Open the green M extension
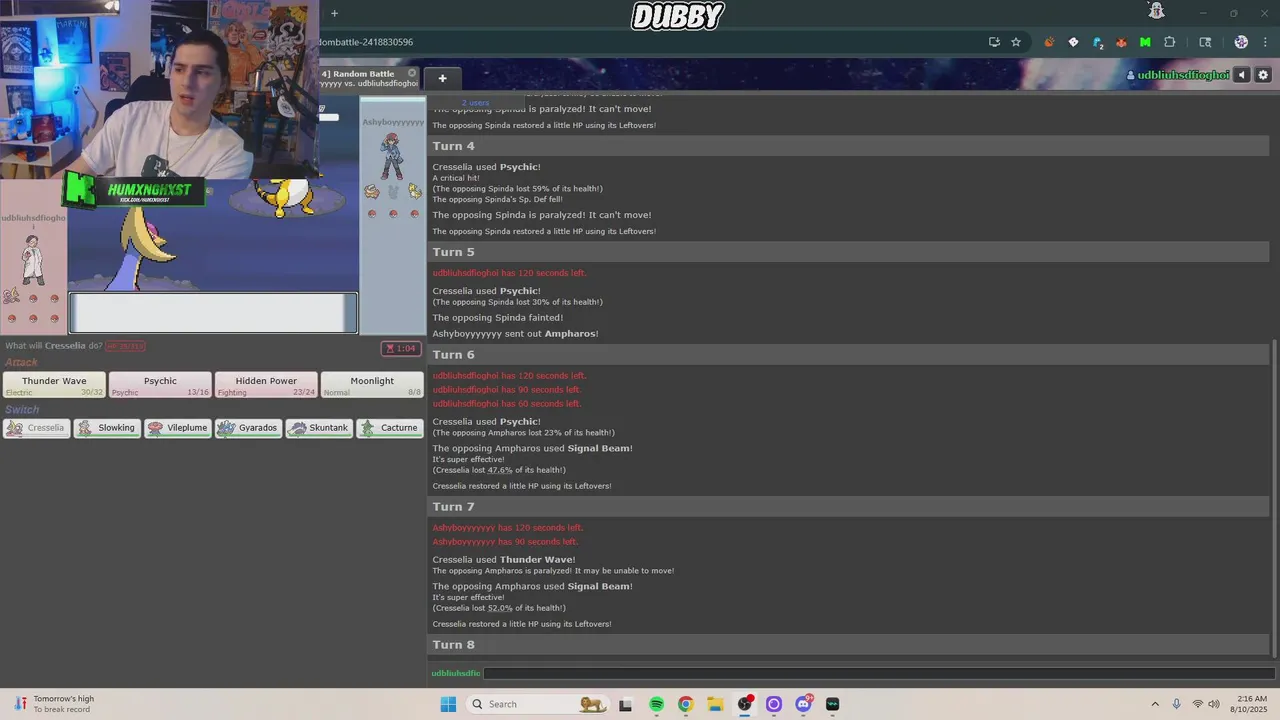Screen dimensions: 1280x720 point(1145,42)
